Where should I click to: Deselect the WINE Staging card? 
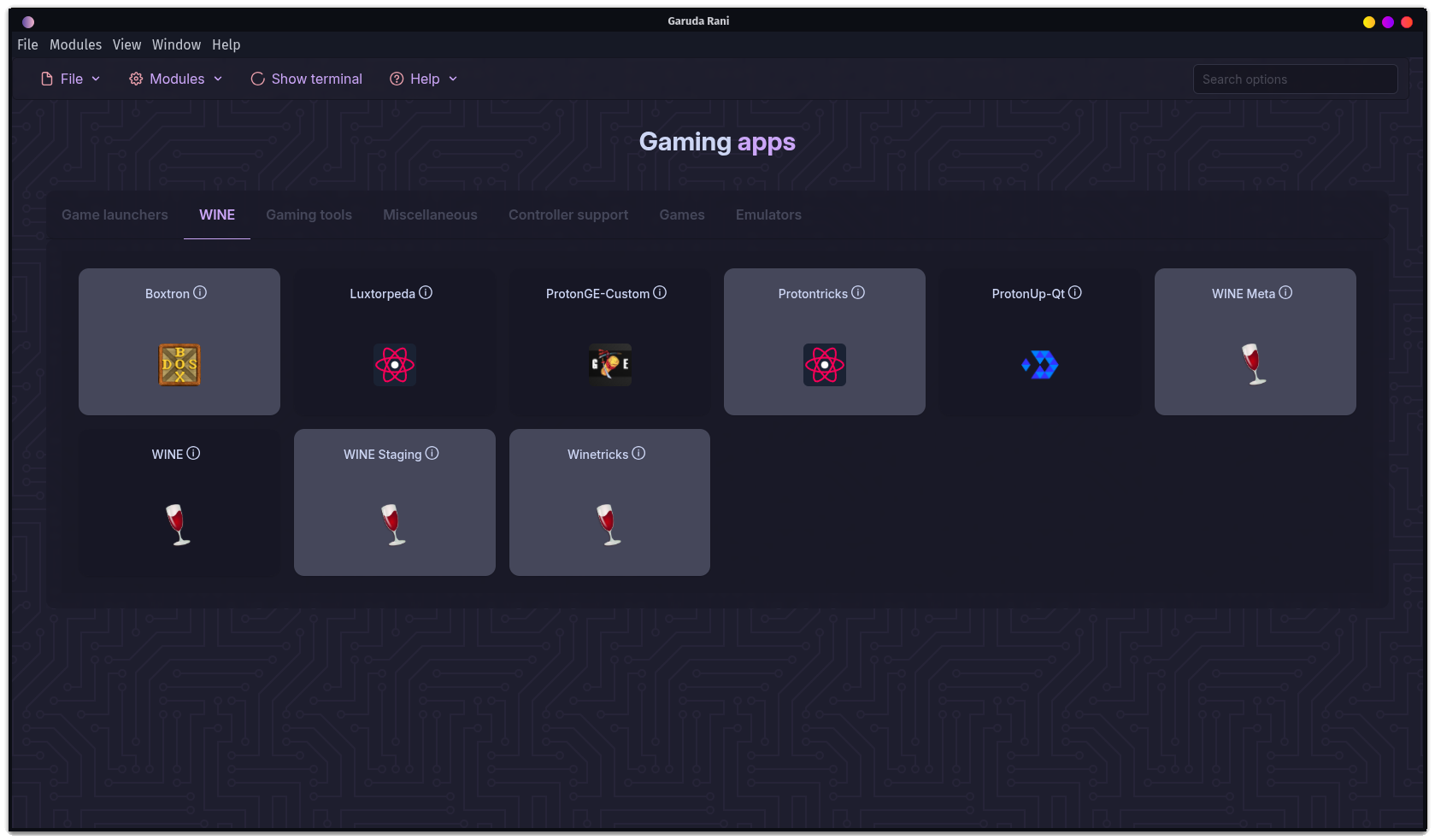(395, 502)
